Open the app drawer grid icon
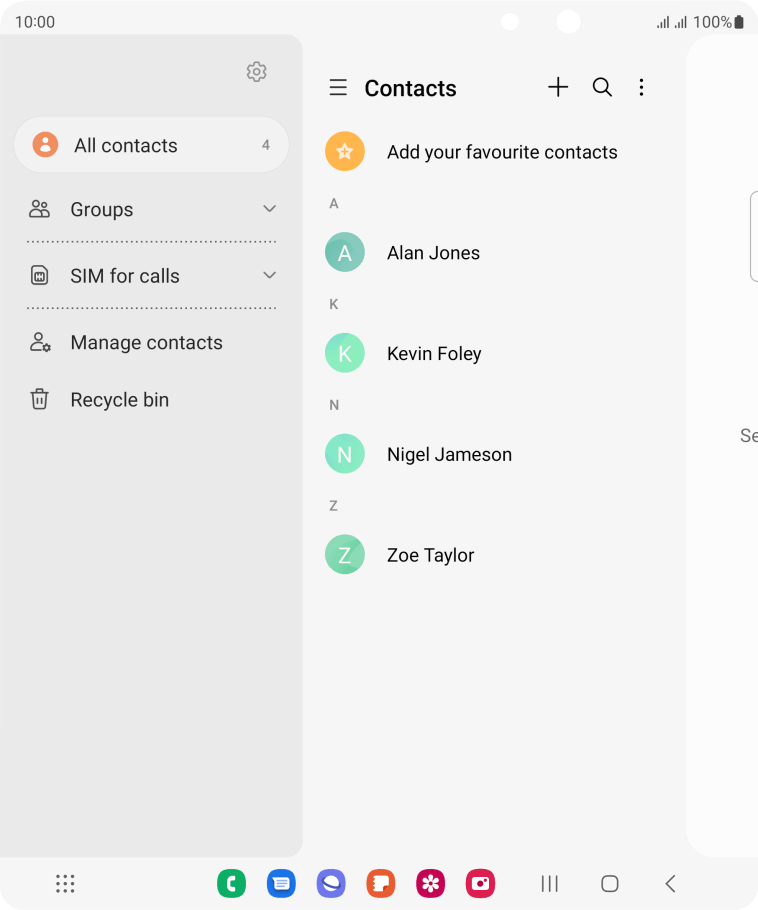 (x=65, y=883)
